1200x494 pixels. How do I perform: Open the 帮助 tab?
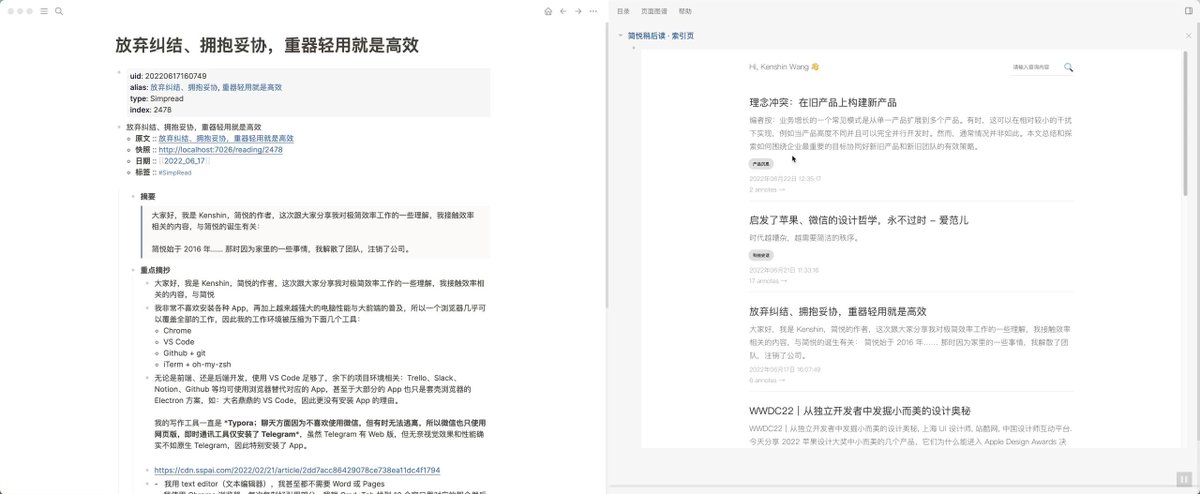685,11
